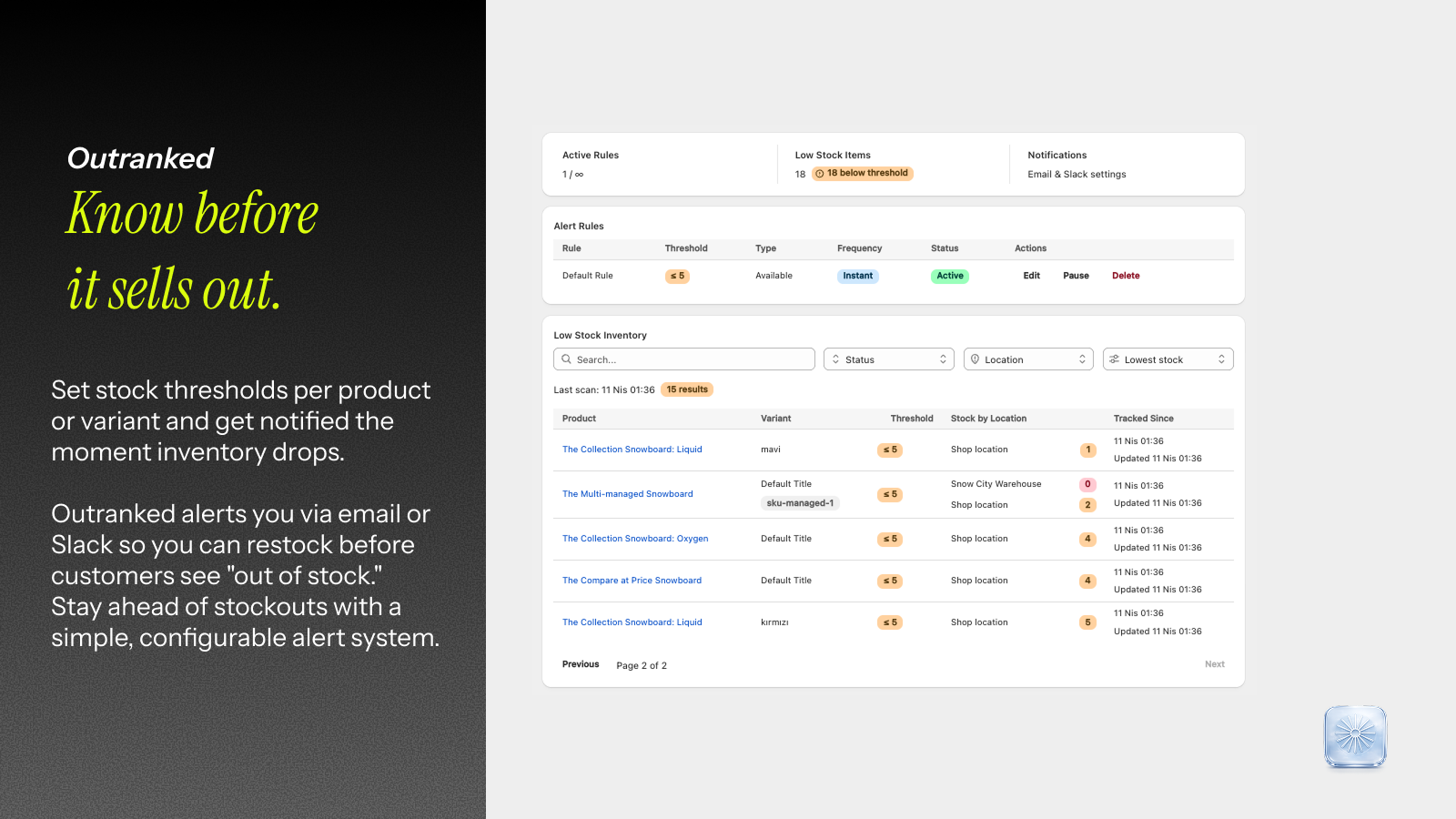Click the Tracked Since column header
Screen dimensions: 1456x819
1144,419
